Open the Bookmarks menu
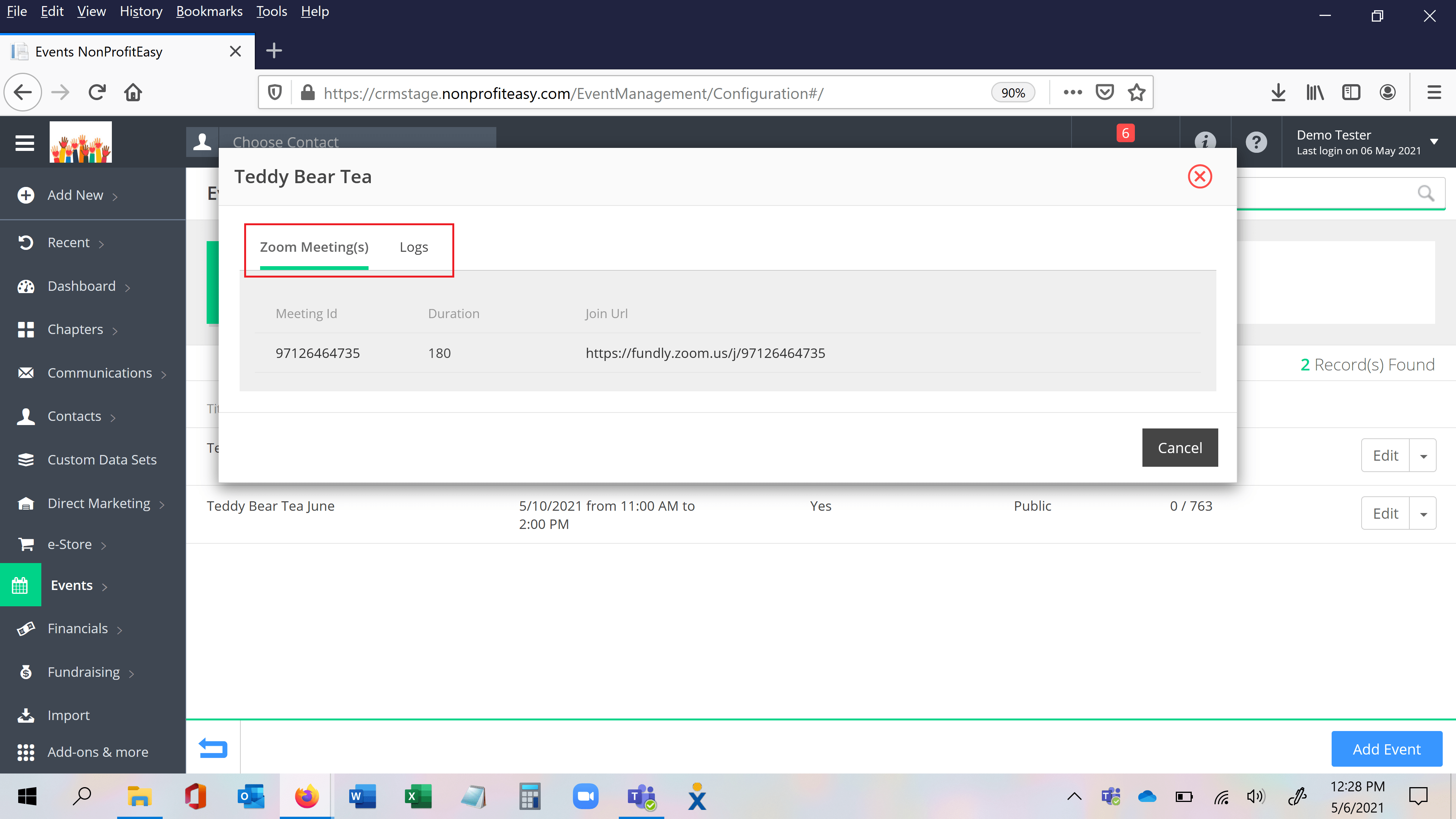Viewport: 1456px width, 819px height. click(209, 11)
